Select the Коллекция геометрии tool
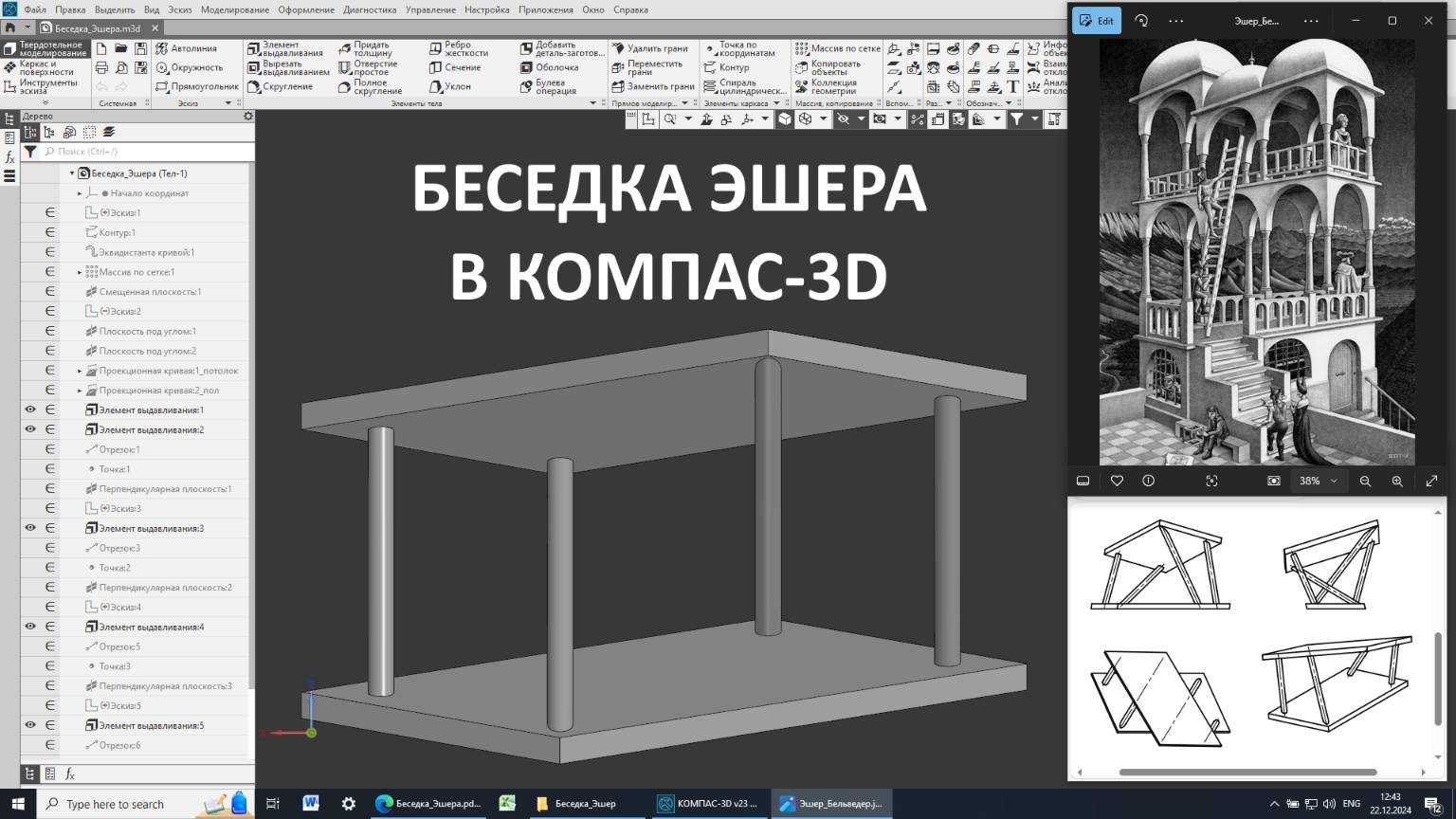The image size is (1456, 819). (x=826, y=86)
